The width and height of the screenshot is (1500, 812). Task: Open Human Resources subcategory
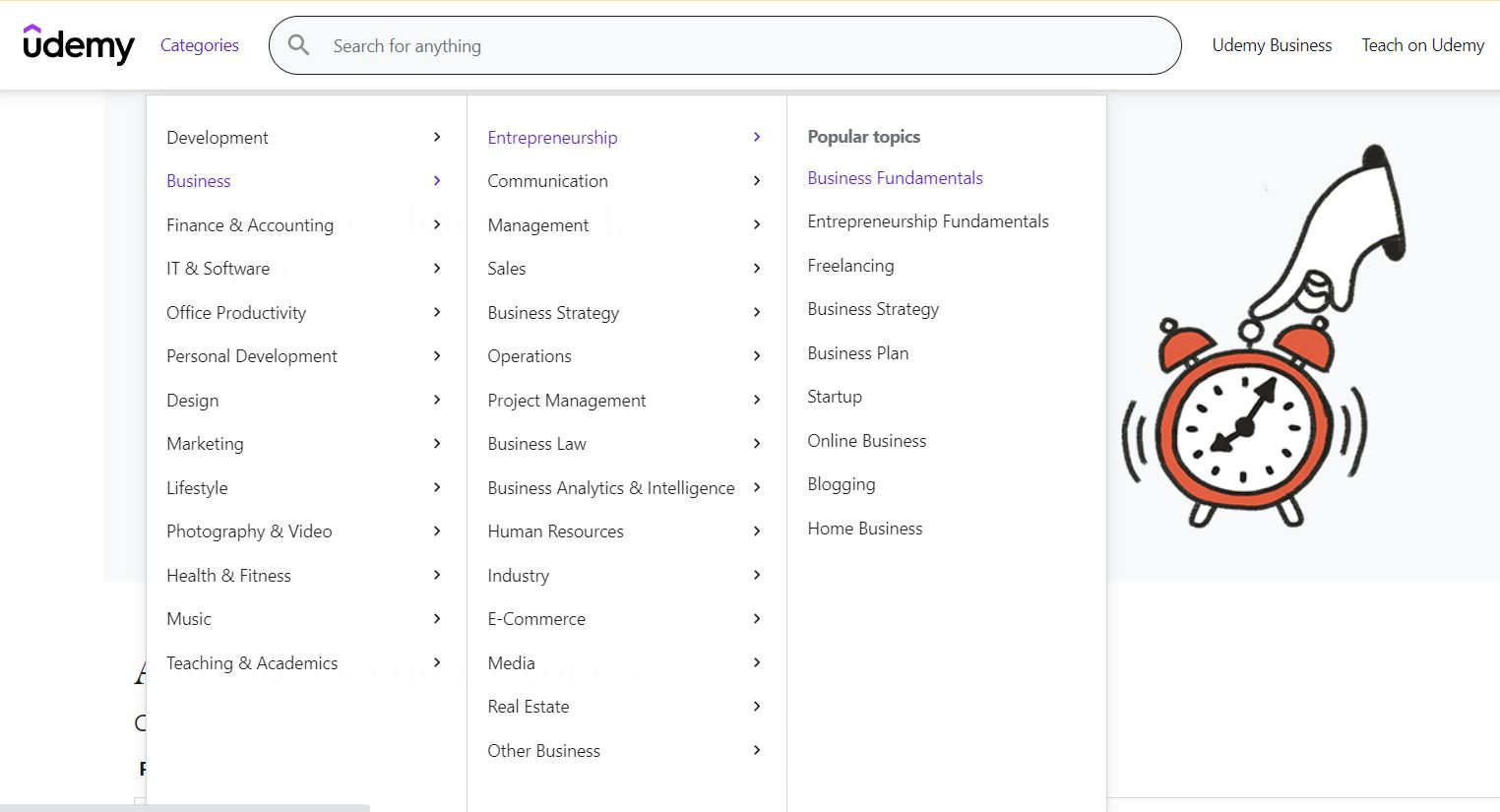coord(555,531)
